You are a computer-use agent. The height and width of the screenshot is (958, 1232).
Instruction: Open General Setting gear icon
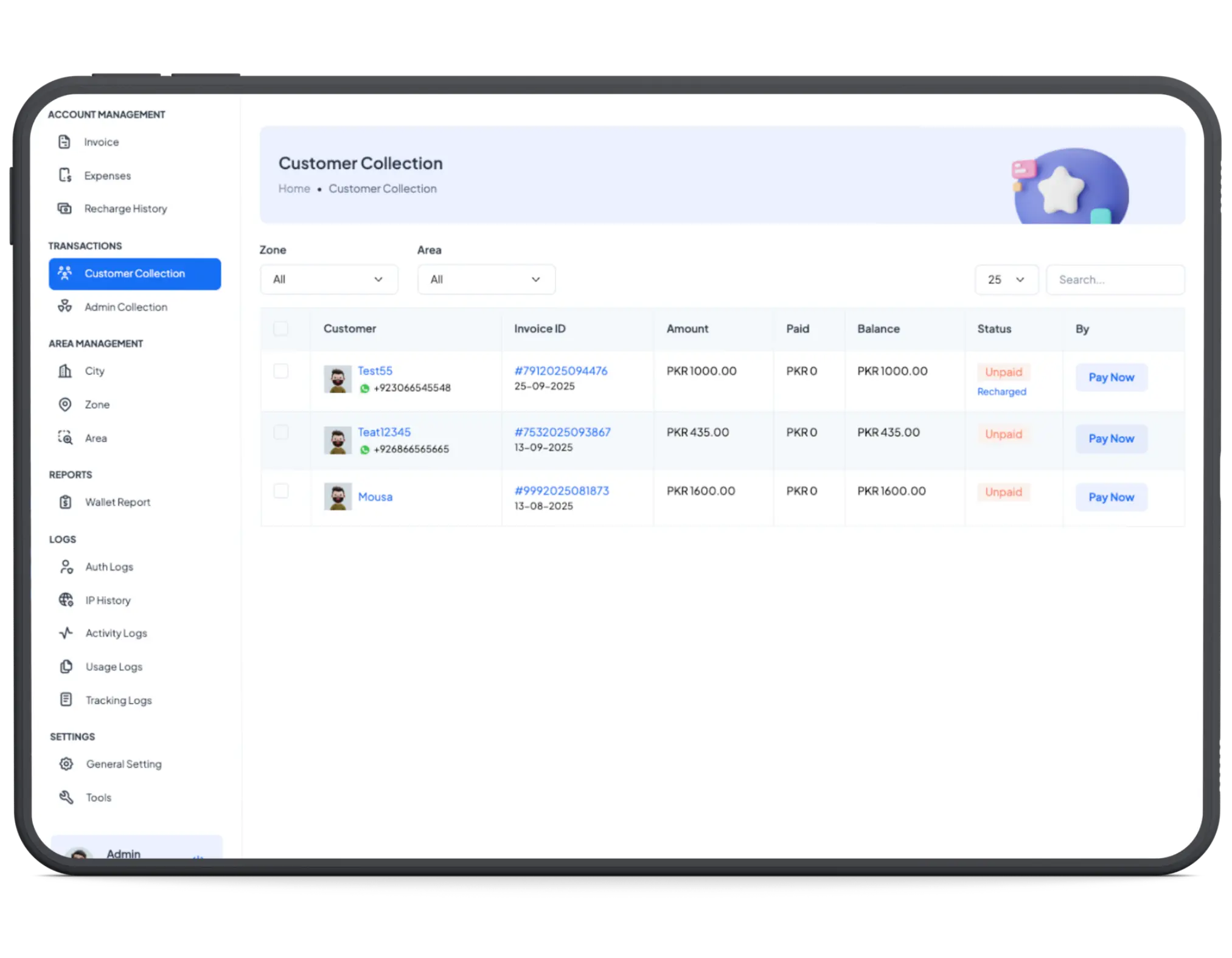pyautogui.click(x=66, y=764)
